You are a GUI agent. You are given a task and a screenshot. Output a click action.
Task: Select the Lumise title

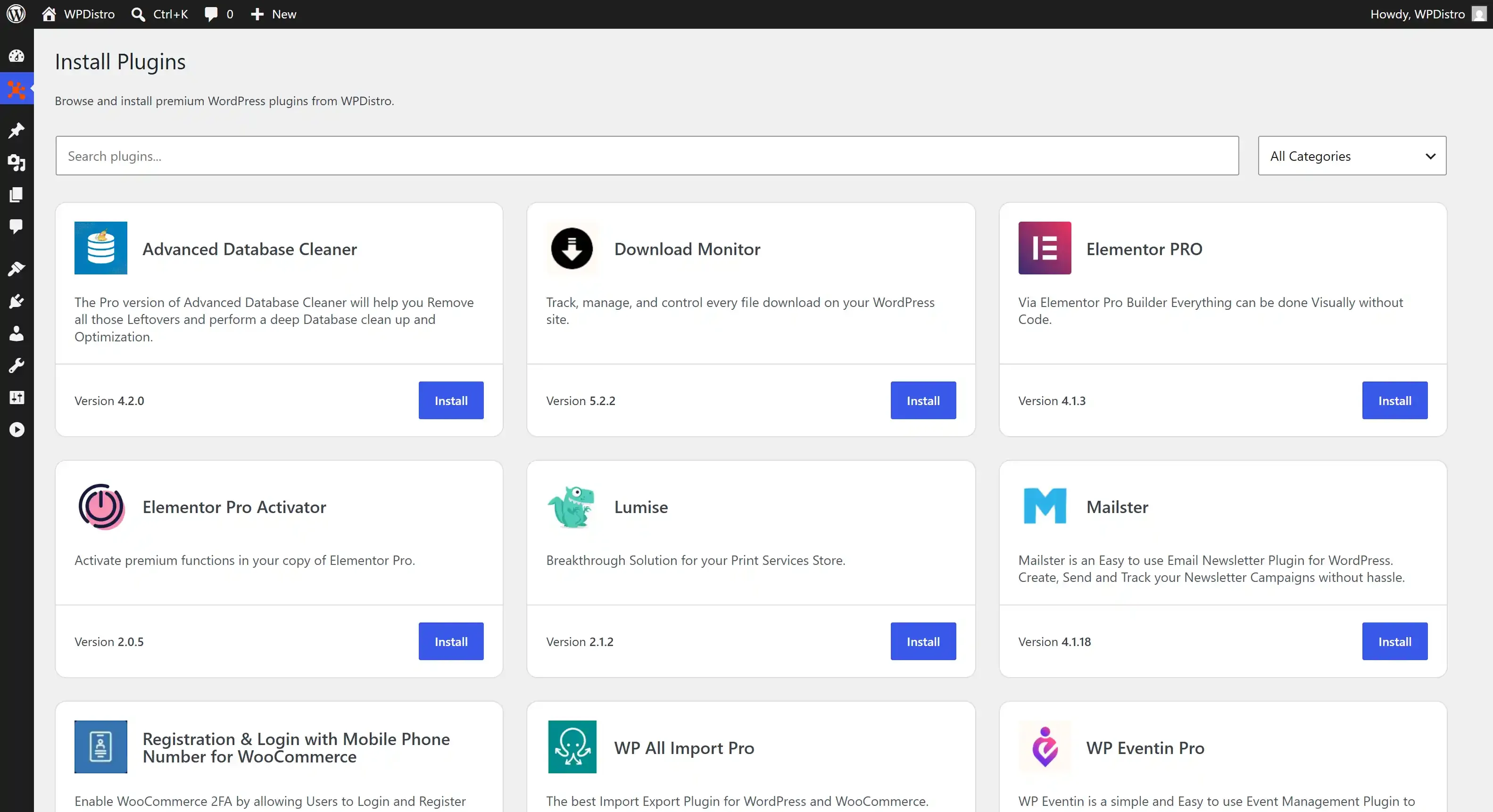tap(641, 507)
